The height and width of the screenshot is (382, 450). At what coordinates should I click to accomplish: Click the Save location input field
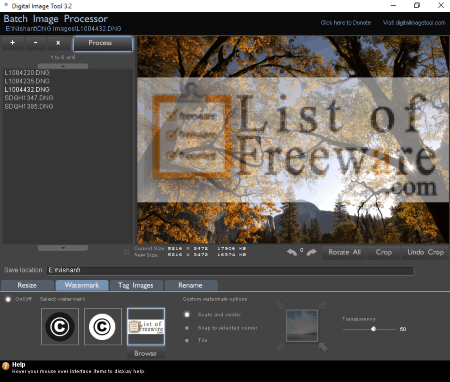(231, 270)
